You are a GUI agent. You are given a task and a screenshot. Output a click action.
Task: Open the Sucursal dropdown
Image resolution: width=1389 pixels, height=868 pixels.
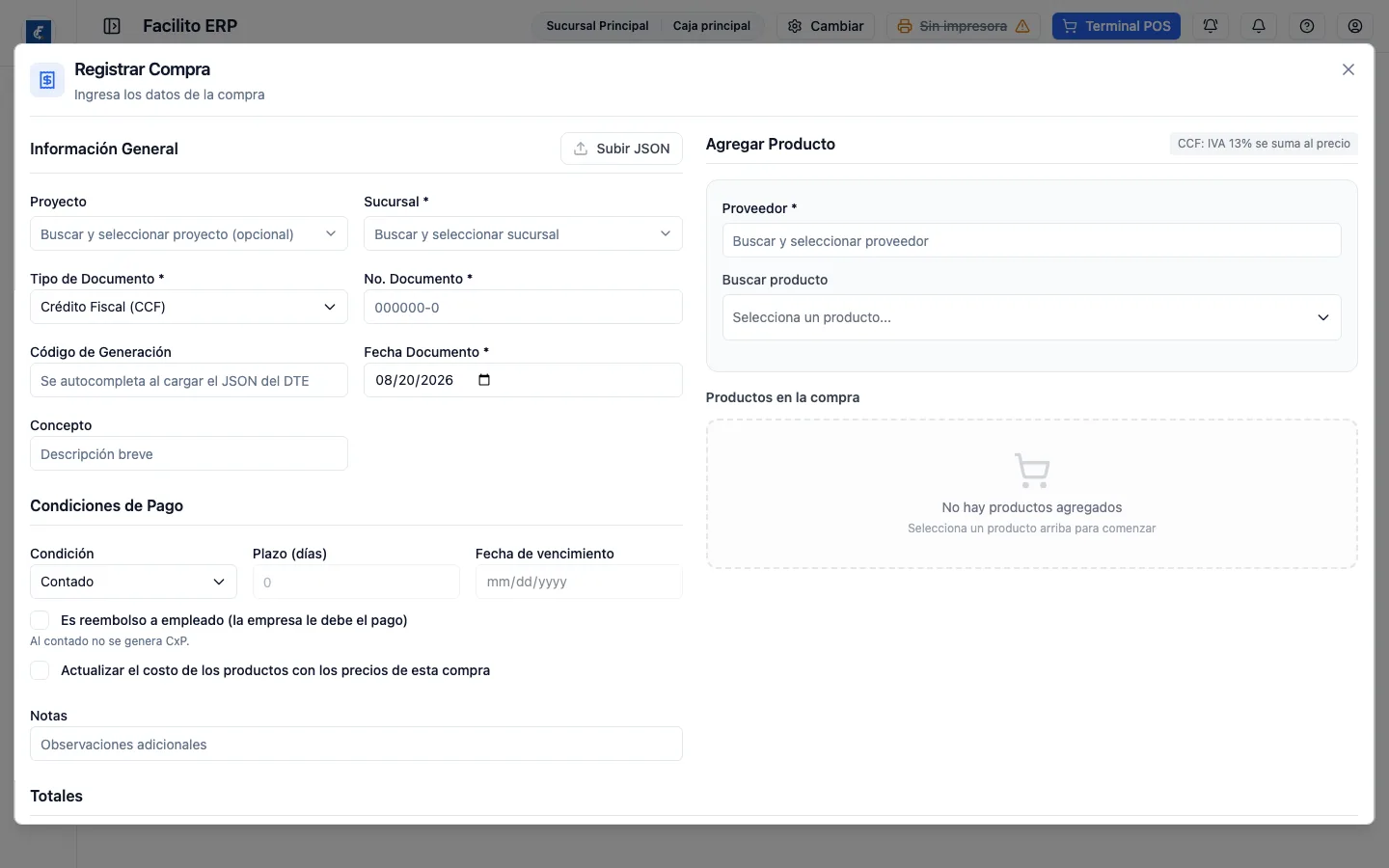(523, 234)
